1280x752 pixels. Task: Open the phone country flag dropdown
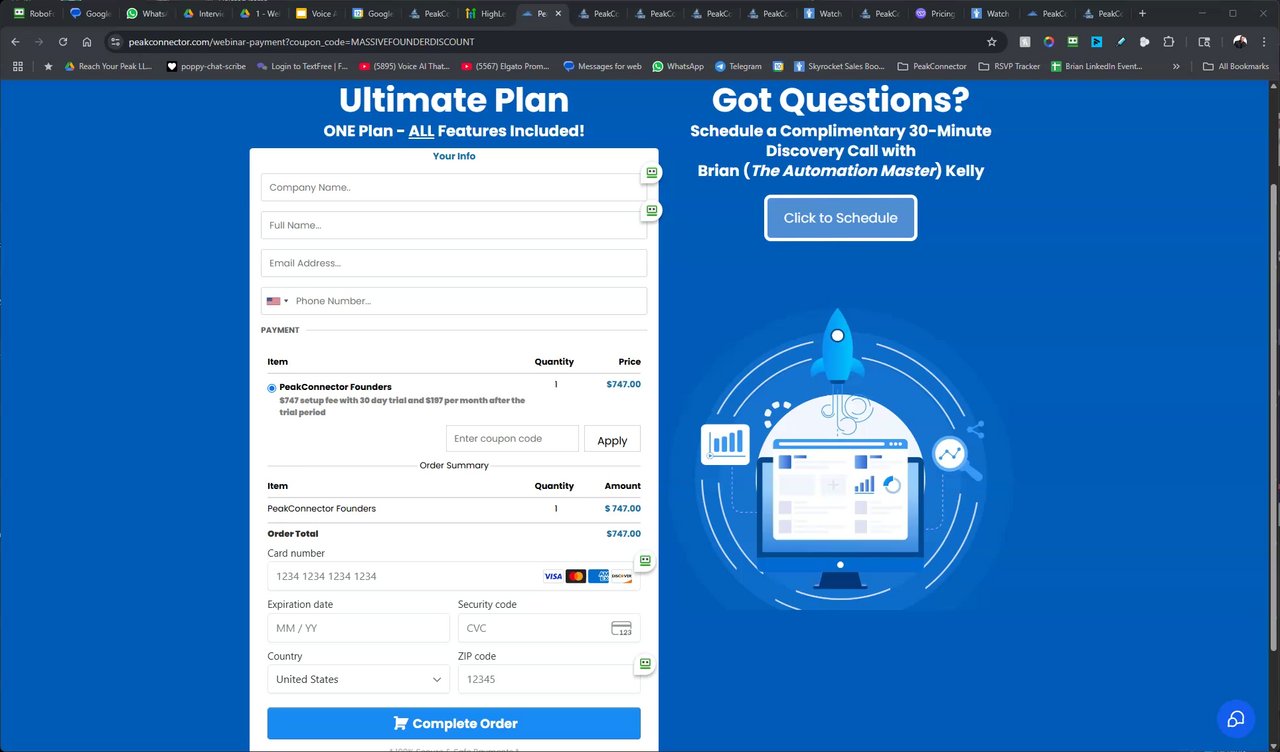[277, 301]
